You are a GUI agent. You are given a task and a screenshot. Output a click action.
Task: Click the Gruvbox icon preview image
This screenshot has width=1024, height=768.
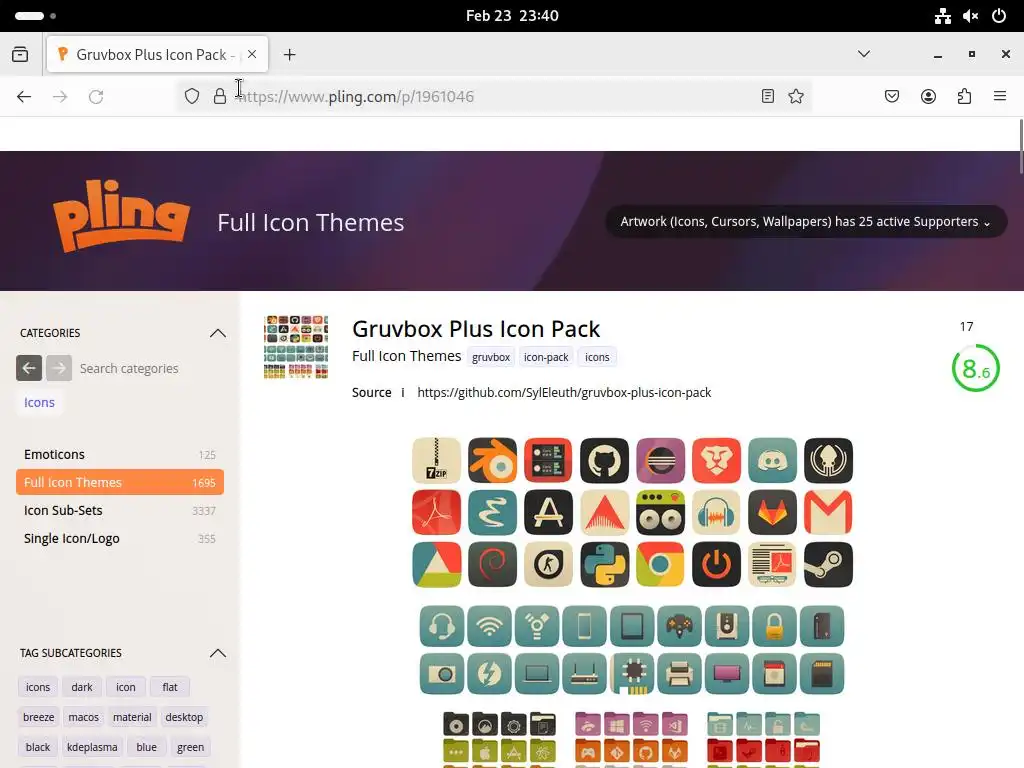pyautogui.click(x=632, y=601)
